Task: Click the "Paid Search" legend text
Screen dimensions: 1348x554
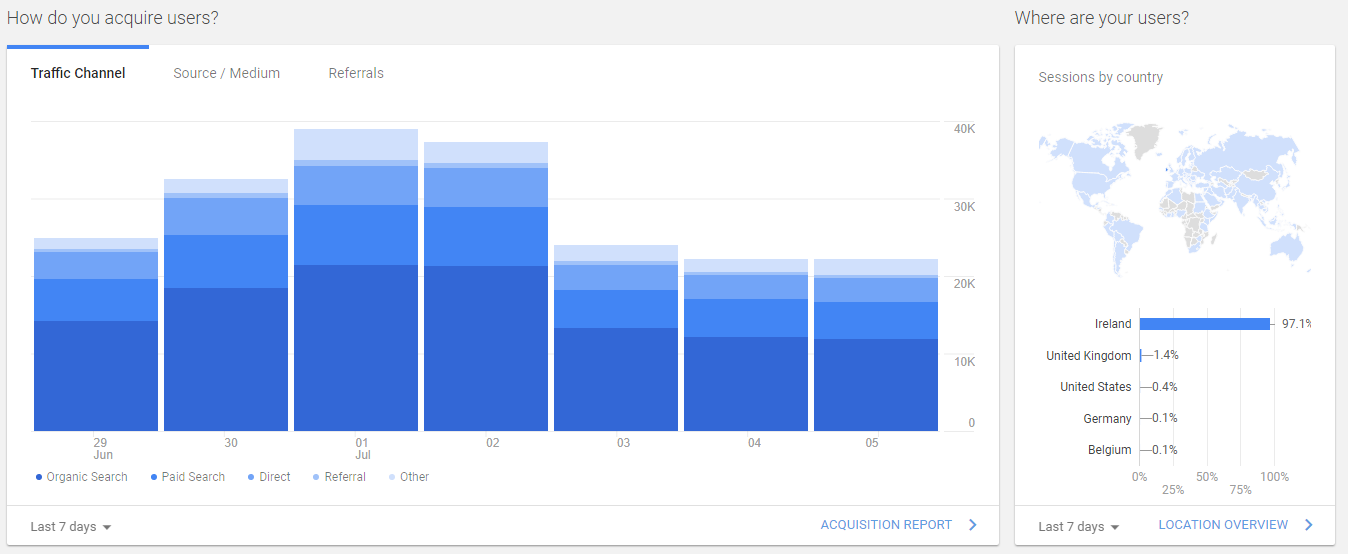Action: tap(193, 477)
